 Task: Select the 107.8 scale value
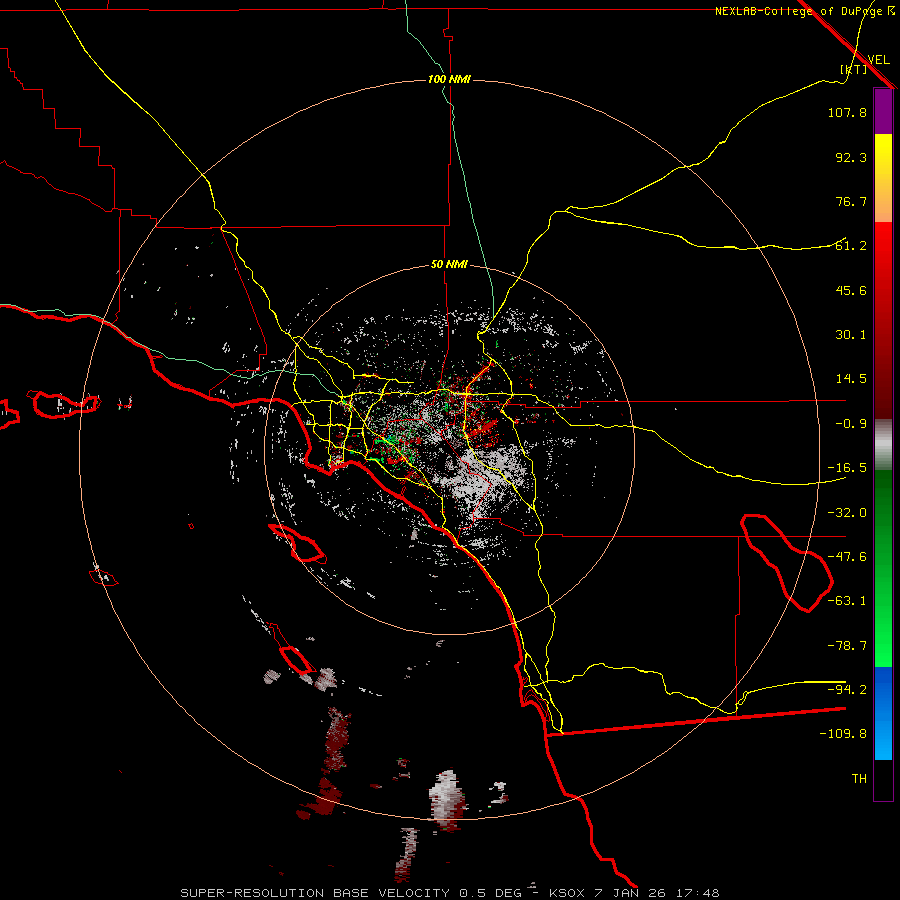pos(847,112)
